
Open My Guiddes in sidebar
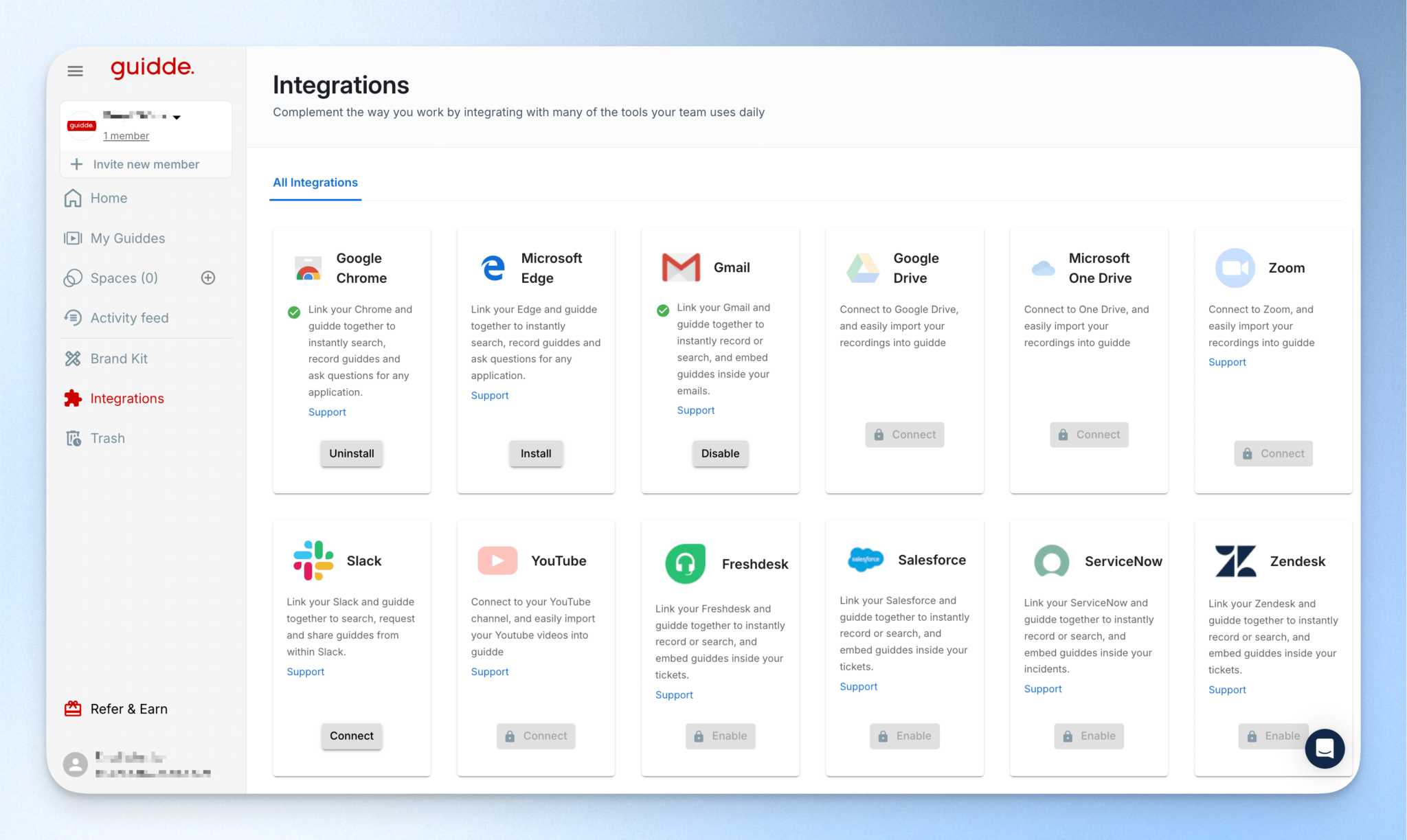[x=128, y=238]
